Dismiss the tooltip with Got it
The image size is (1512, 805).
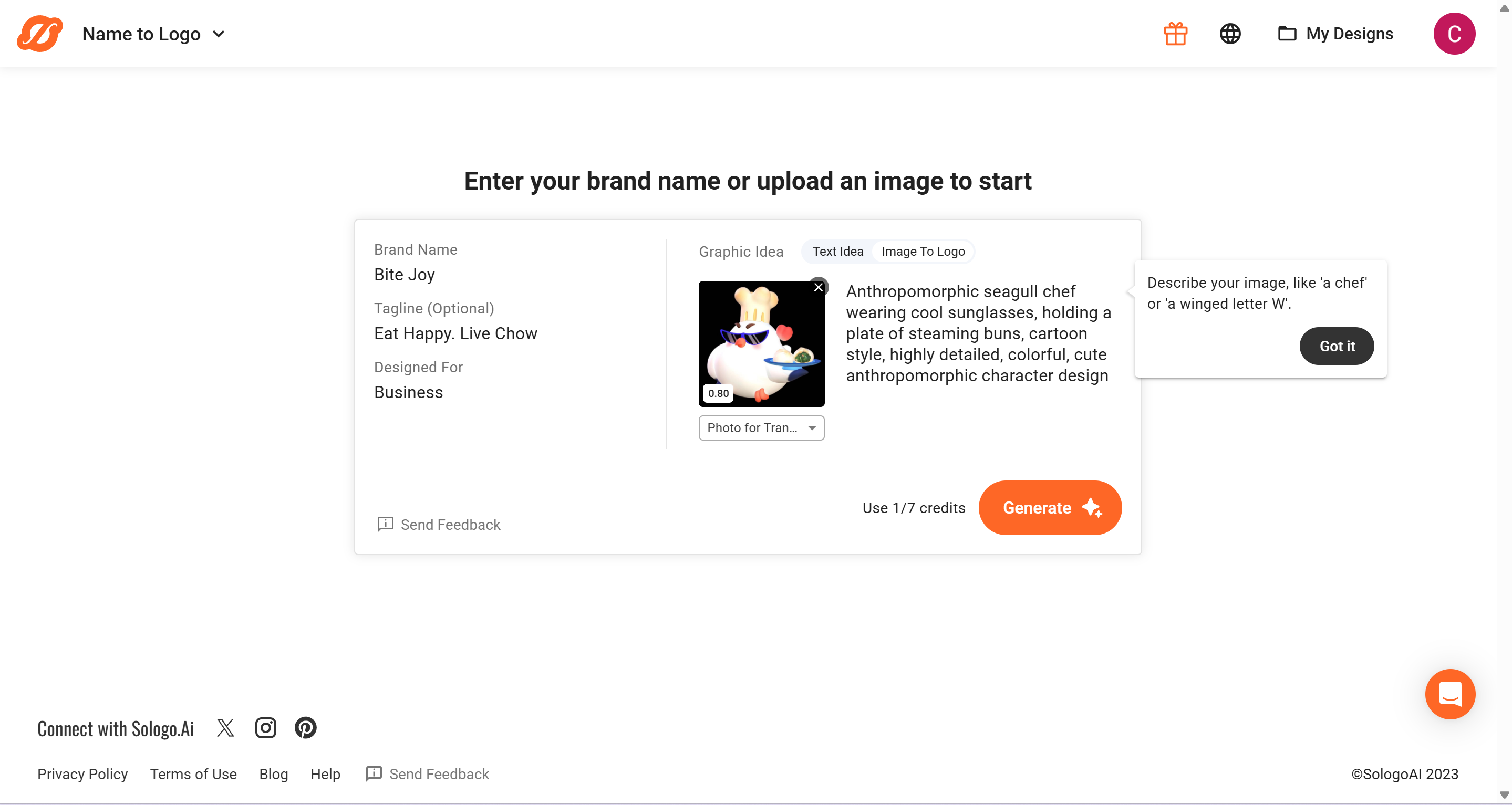1337,346
